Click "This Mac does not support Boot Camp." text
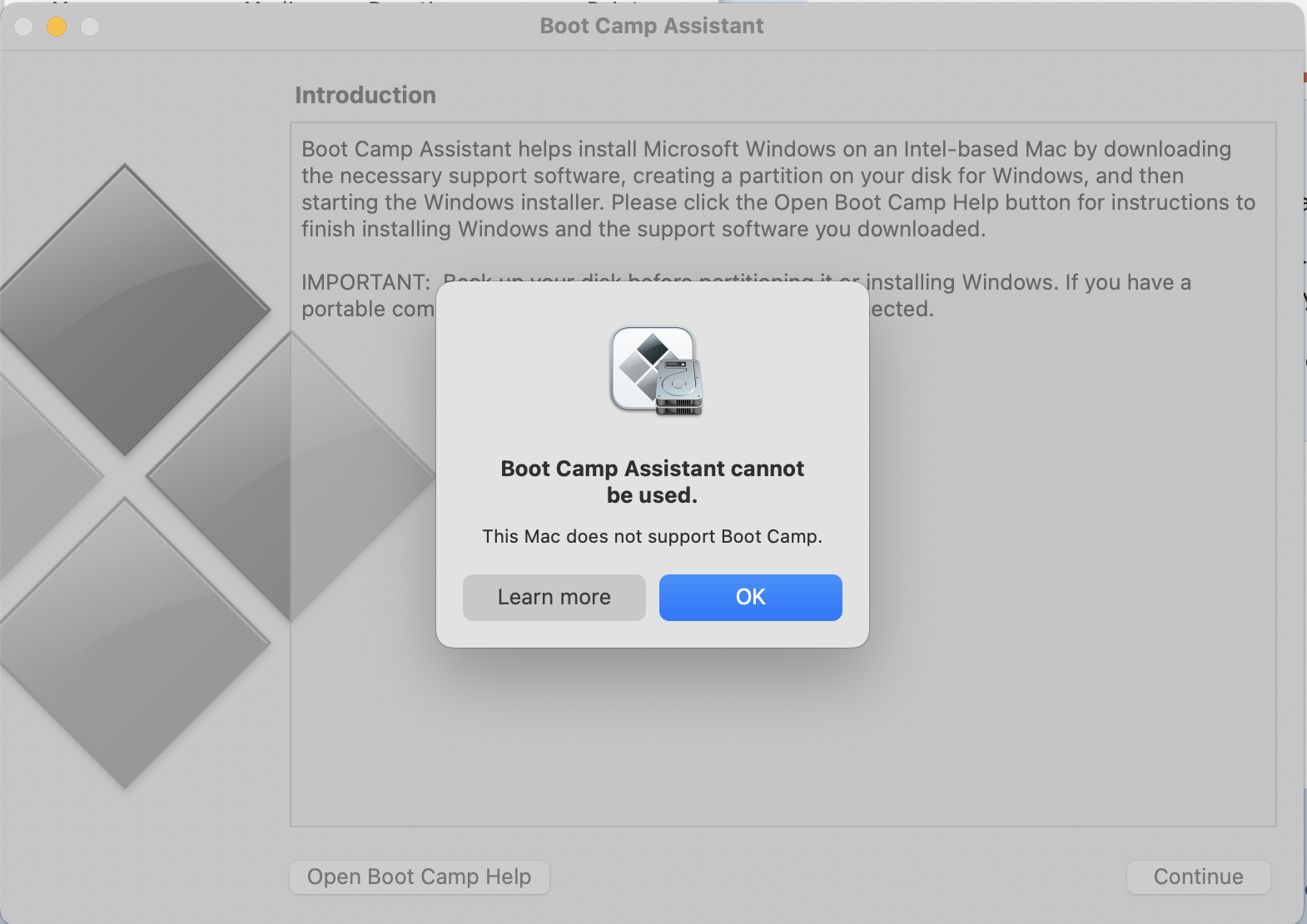Screen dimensions: 1307x924 [x=652, y=536]
